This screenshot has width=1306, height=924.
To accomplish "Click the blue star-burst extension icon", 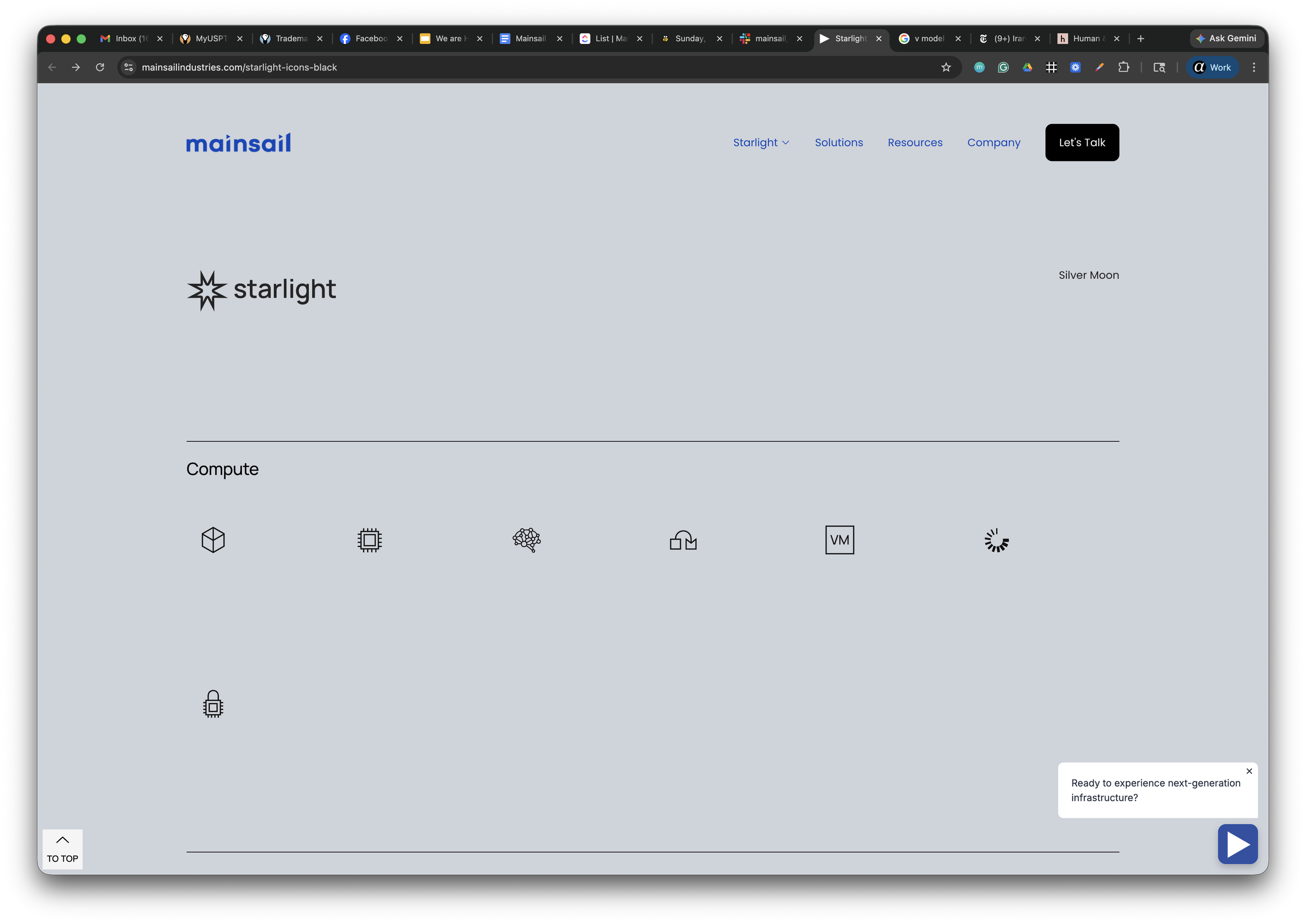I will pos(1075,67).
